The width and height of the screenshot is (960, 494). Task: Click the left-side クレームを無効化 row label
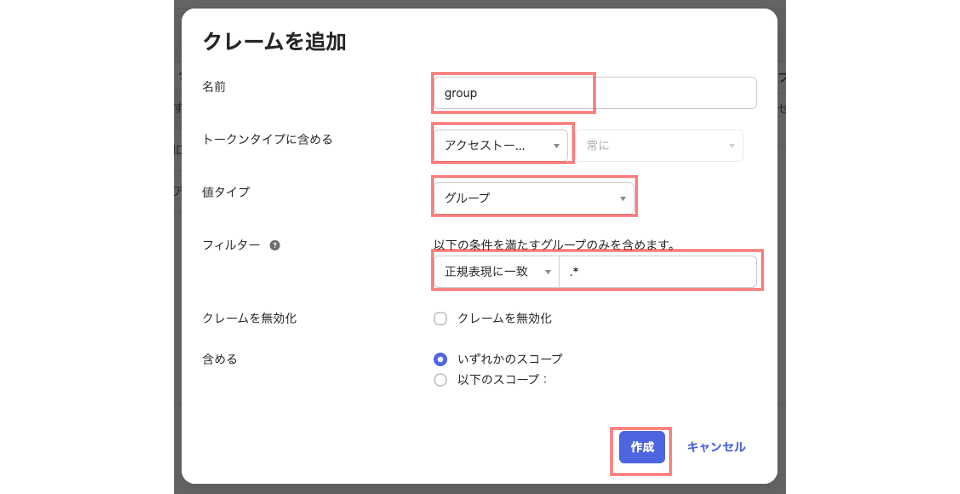[249, 319]
